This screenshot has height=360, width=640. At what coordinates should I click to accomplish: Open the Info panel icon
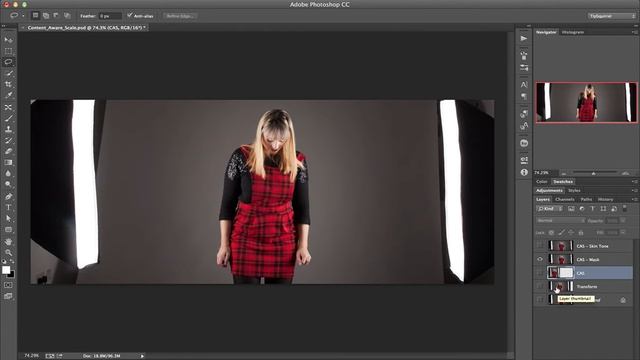tap(524, 173)
